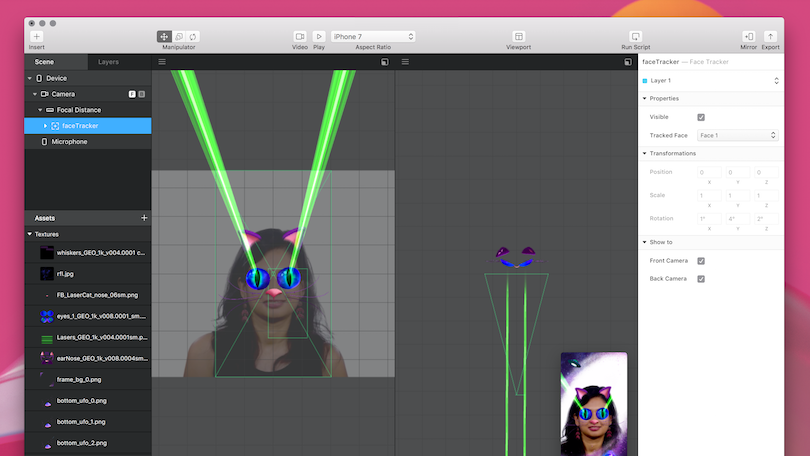The width and height of the screenshot is (810, 456).
Task: Click the Export icon
Action: coord(770,36)
